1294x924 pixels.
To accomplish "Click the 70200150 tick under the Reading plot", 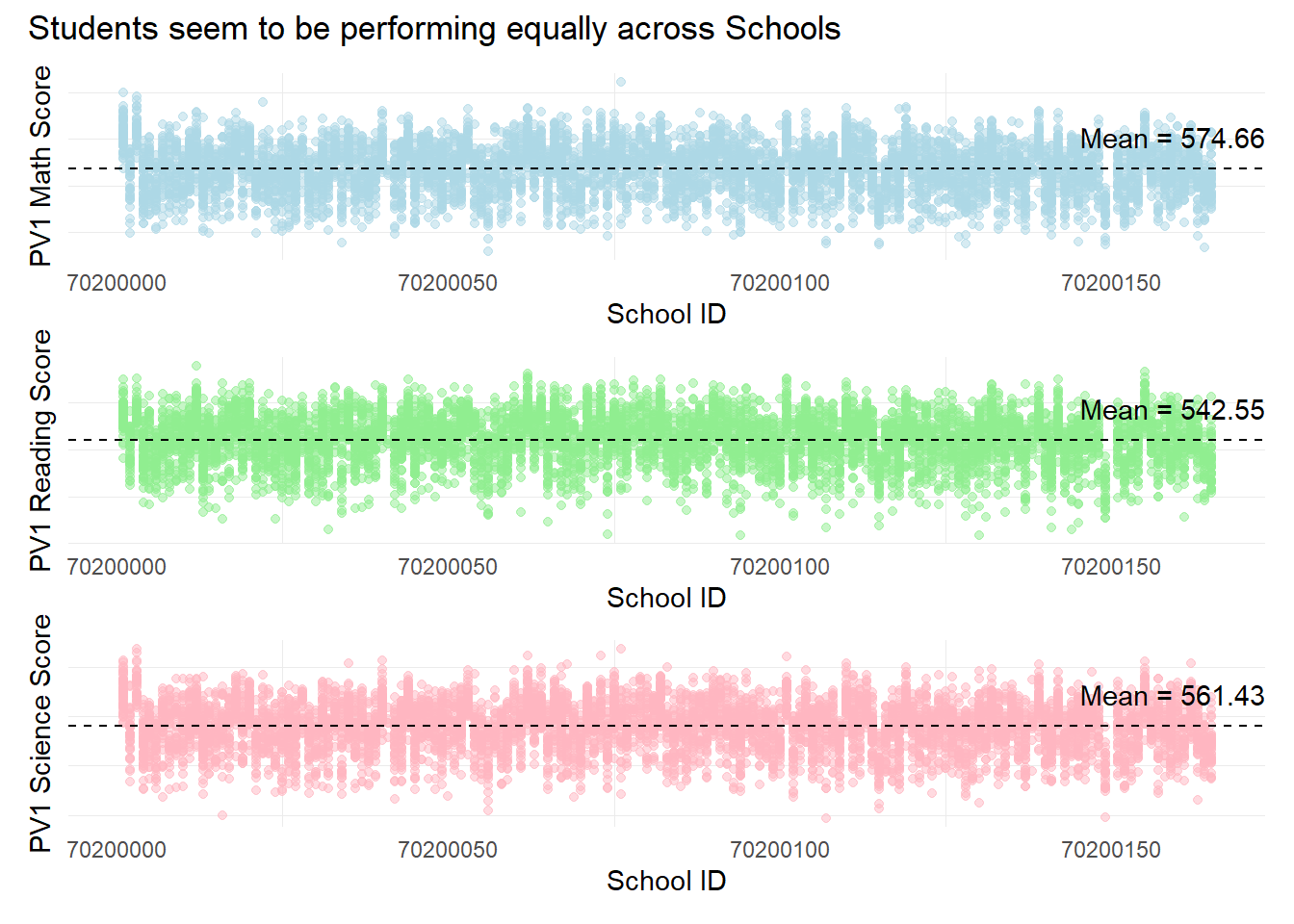I will coord(1111,568).
